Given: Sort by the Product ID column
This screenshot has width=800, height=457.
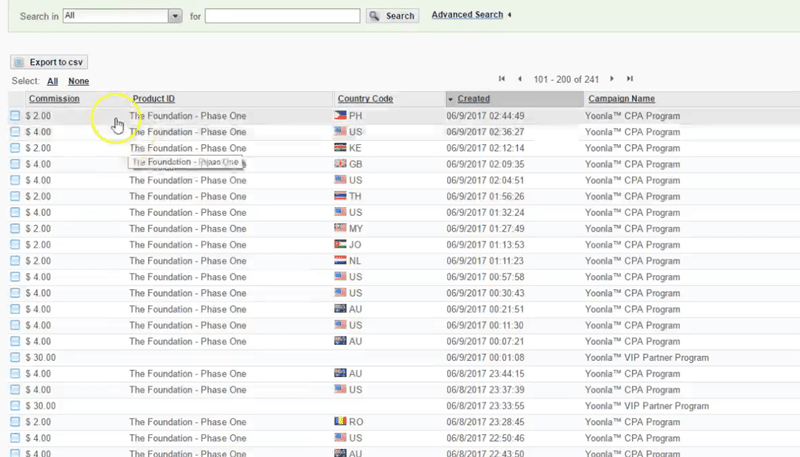Looking at the screenshot, I should (154, 98).
